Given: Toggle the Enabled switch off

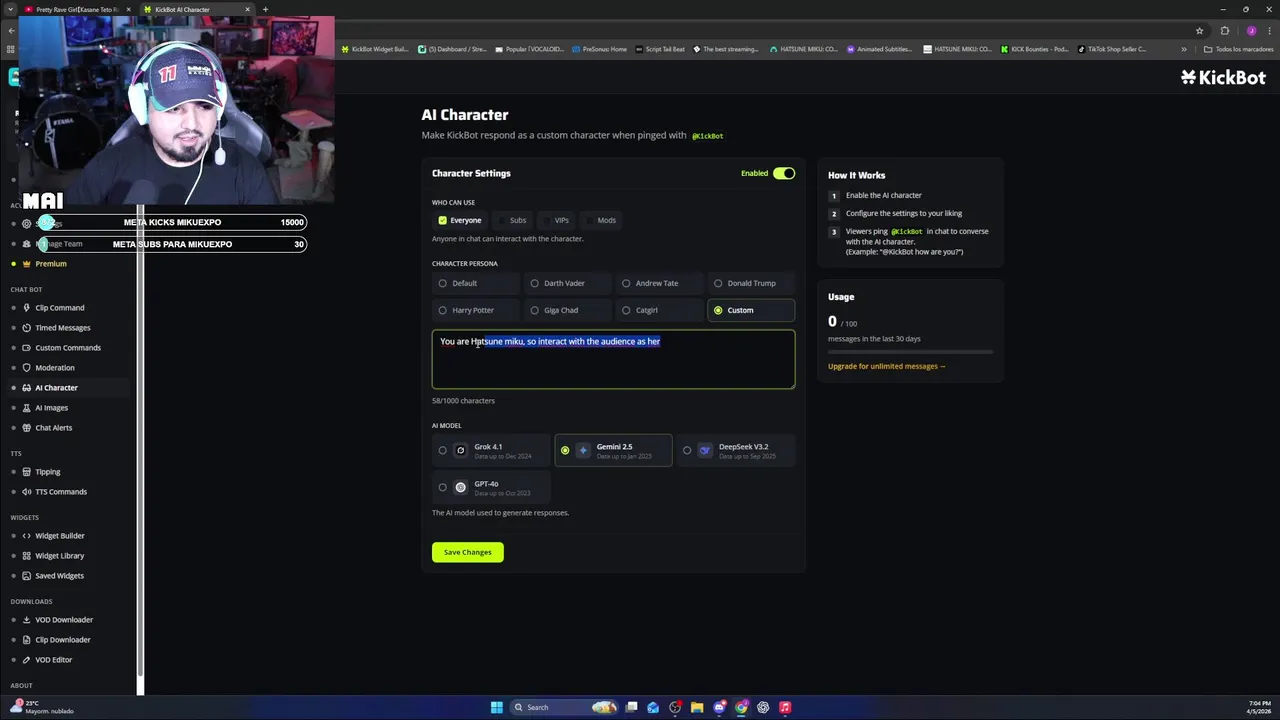Looking at the screenshot, I should tap(784, 173).
